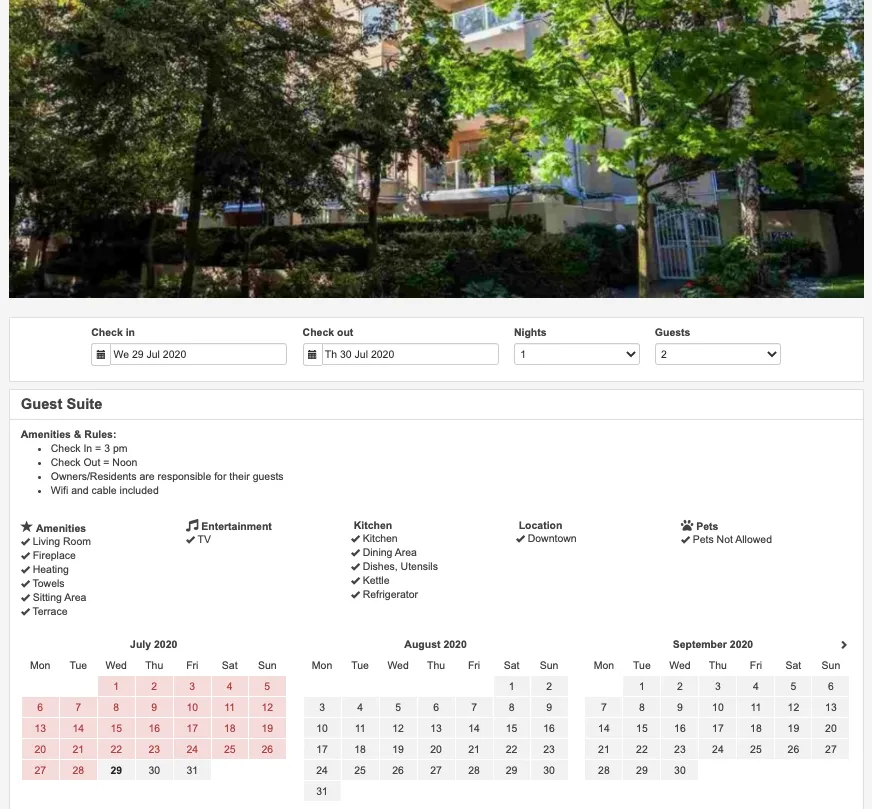
Task: Select July 30 on the calendar
Action: [x=153, y=770]
